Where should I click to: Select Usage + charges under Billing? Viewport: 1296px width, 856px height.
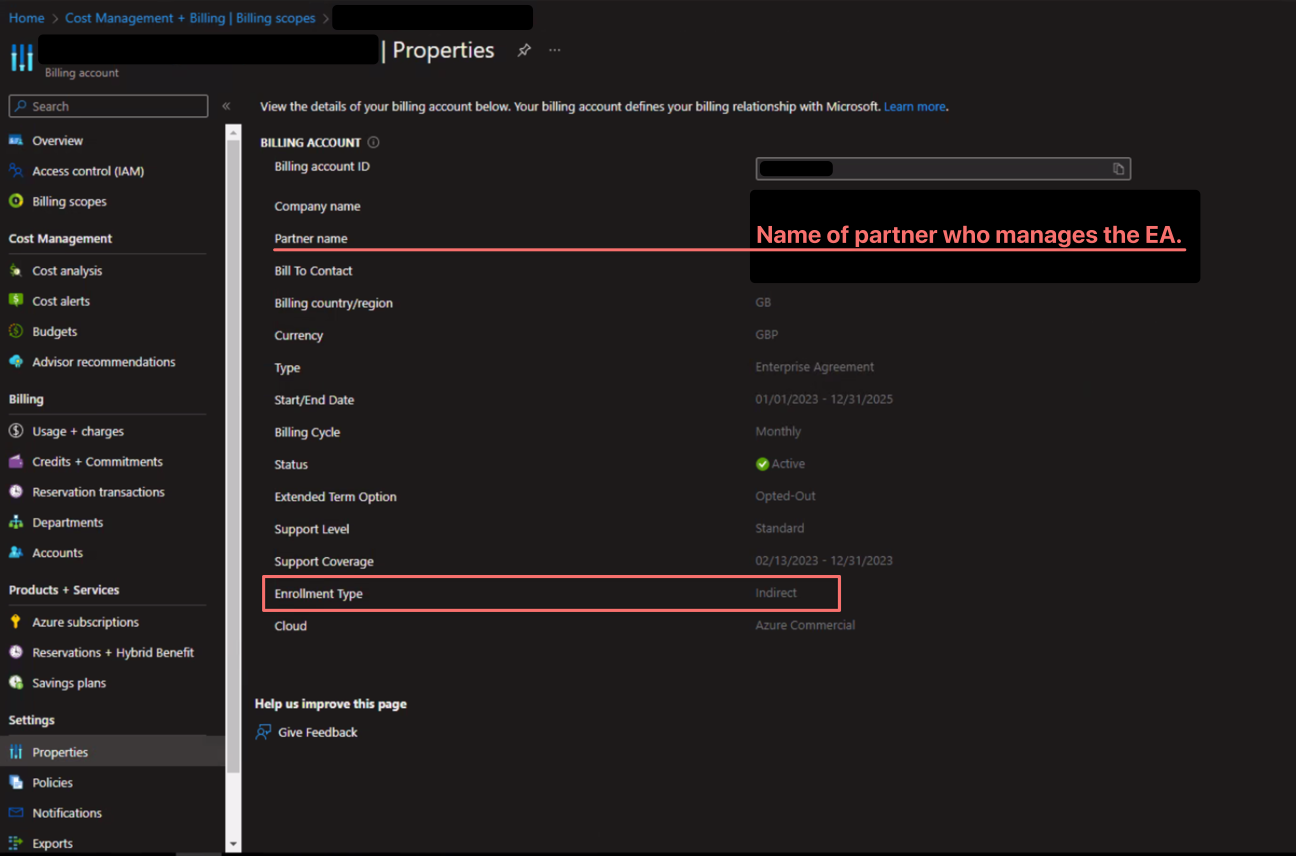(78, 431)
